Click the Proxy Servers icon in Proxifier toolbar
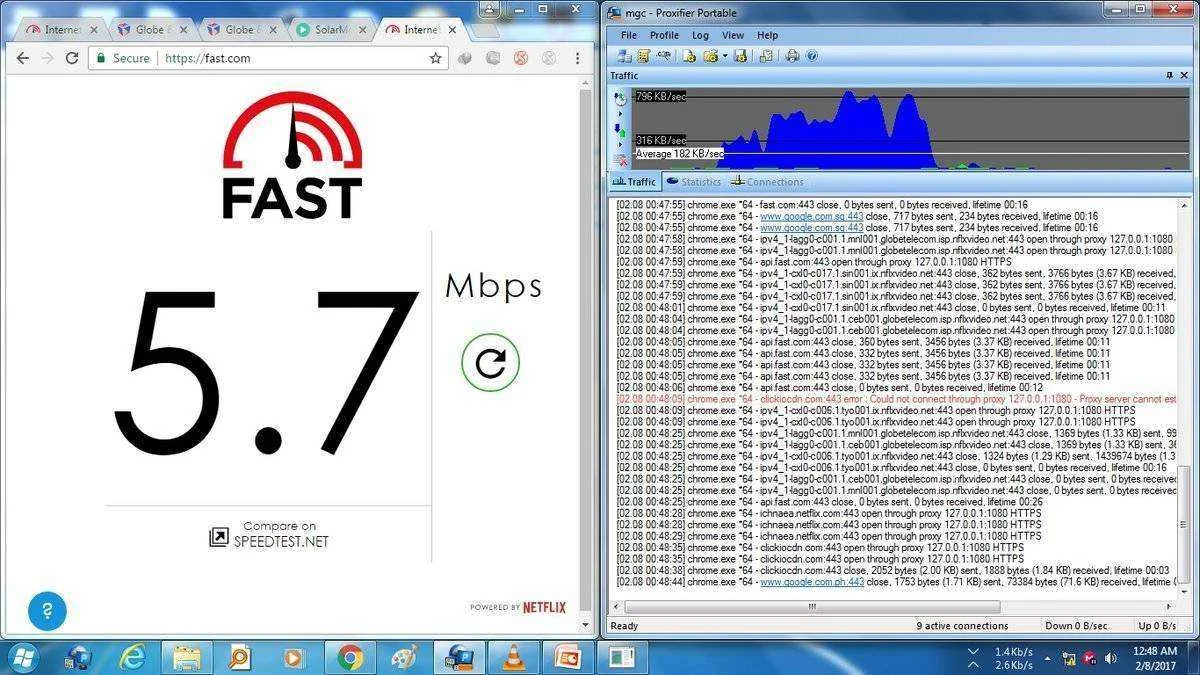This screenshot has width=1200, height=675. point(624,56)
